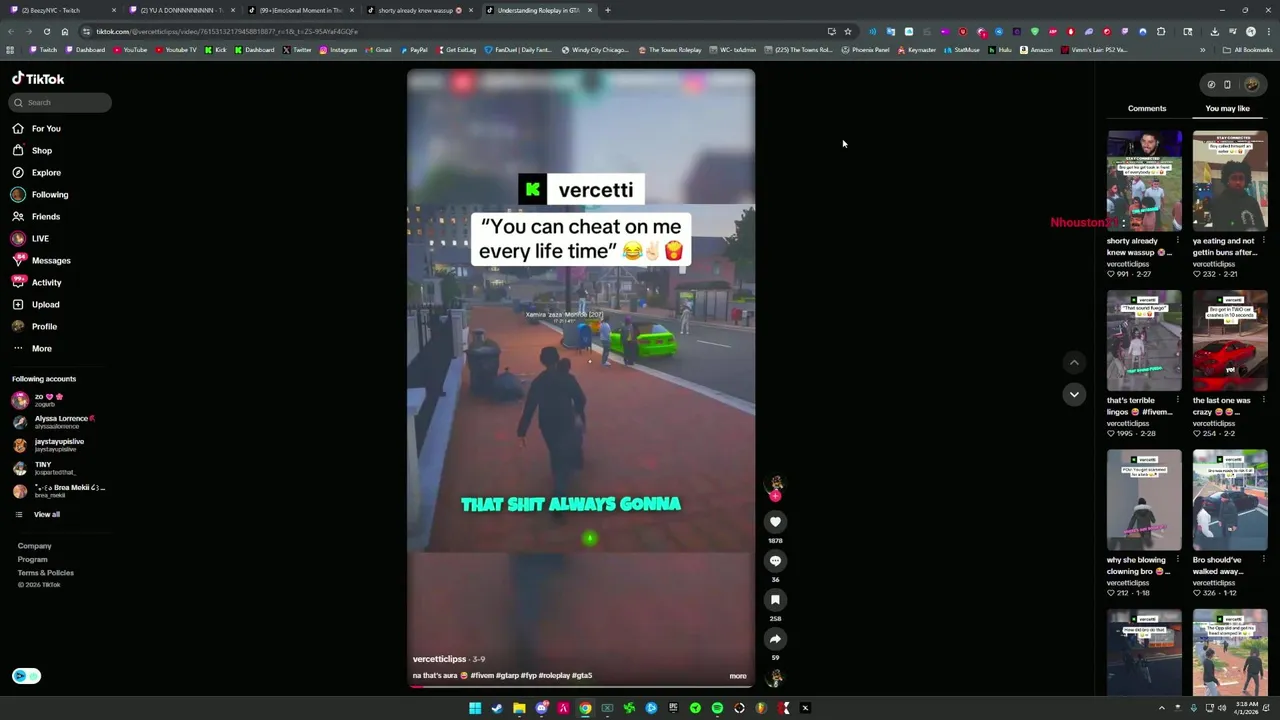Open TINY following account
1280x720 pixels.
[x=45, y=468]
